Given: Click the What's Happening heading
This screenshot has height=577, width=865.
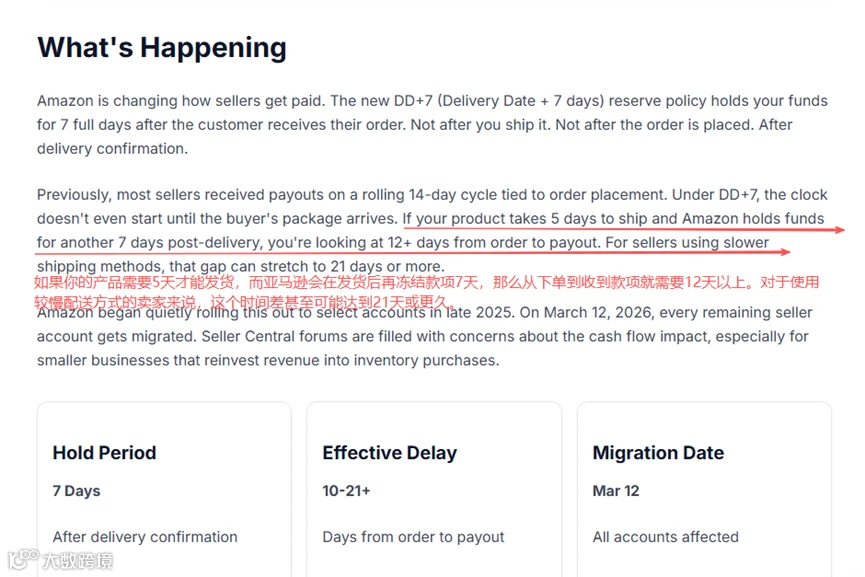Looking at the screenshot, I should (x=162, y=47).
